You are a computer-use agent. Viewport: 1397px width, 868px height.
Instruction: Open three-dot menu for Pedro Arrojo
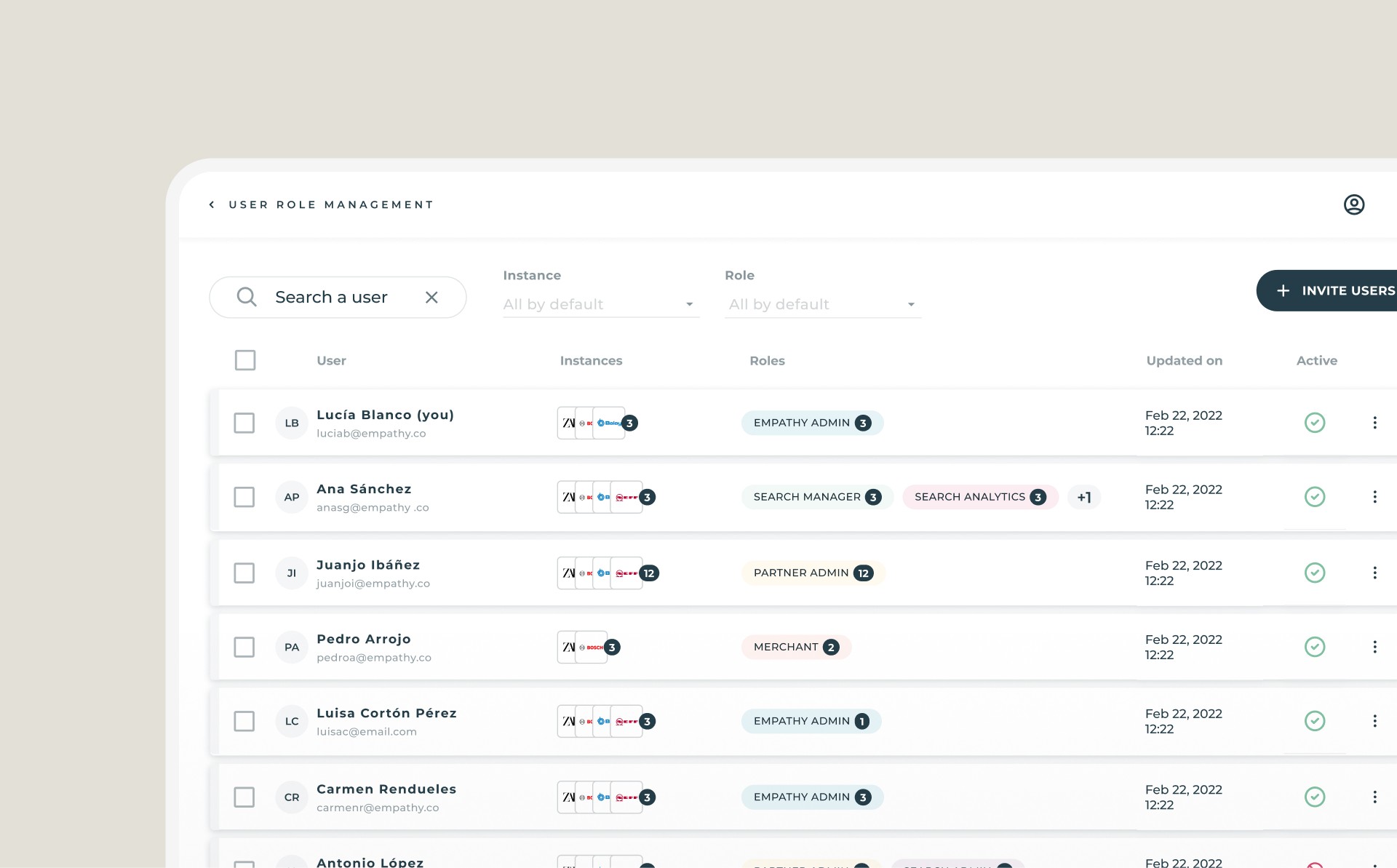(1374, 647)
